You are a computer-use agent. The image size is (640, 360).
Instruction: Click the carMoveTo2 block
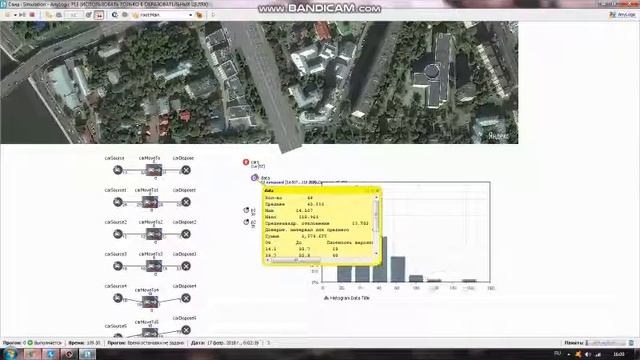tap(154, 234)
